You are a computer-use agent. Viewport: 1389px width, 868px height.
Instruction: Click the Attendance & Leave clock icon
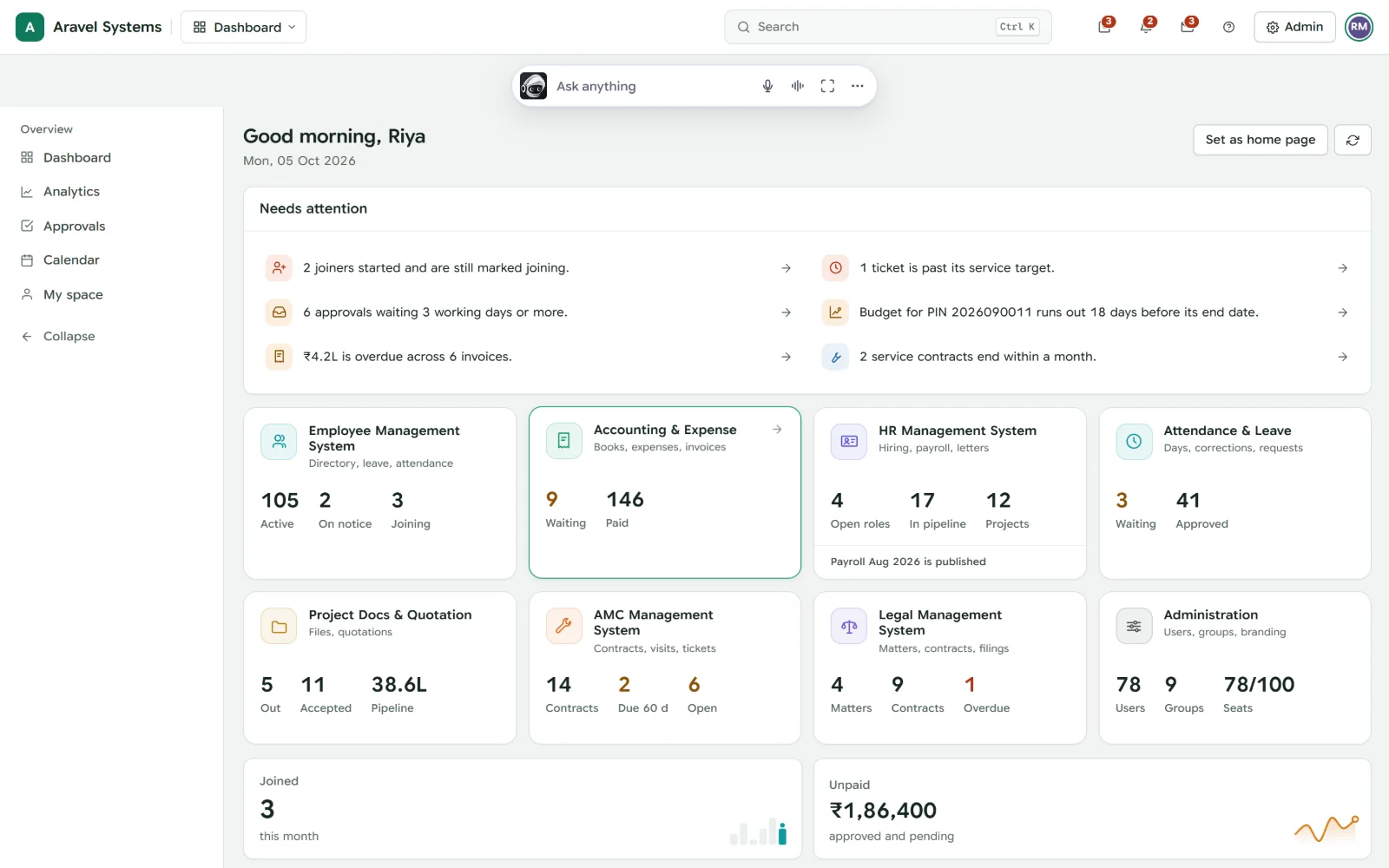point(1134,442)
